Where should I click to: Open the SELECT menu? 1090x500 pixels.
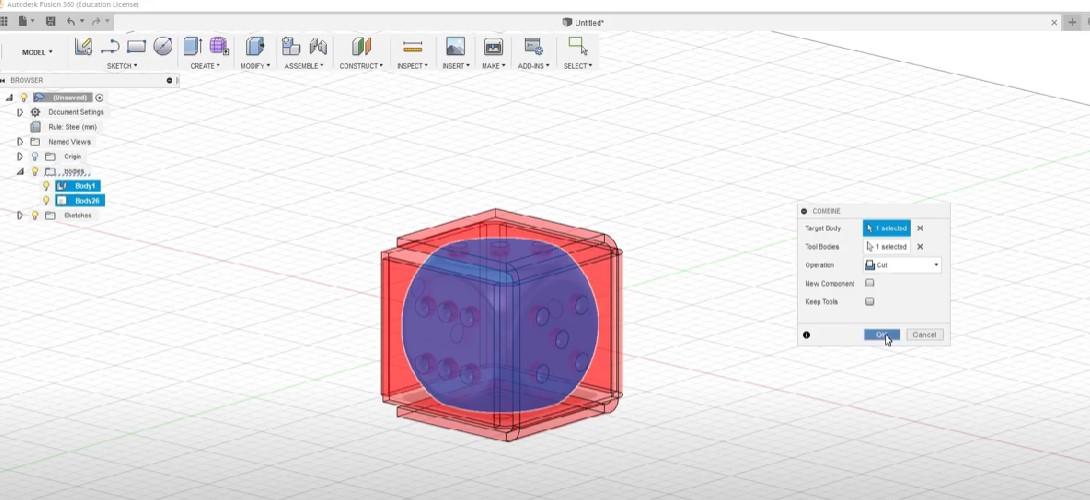coord(578,65)
